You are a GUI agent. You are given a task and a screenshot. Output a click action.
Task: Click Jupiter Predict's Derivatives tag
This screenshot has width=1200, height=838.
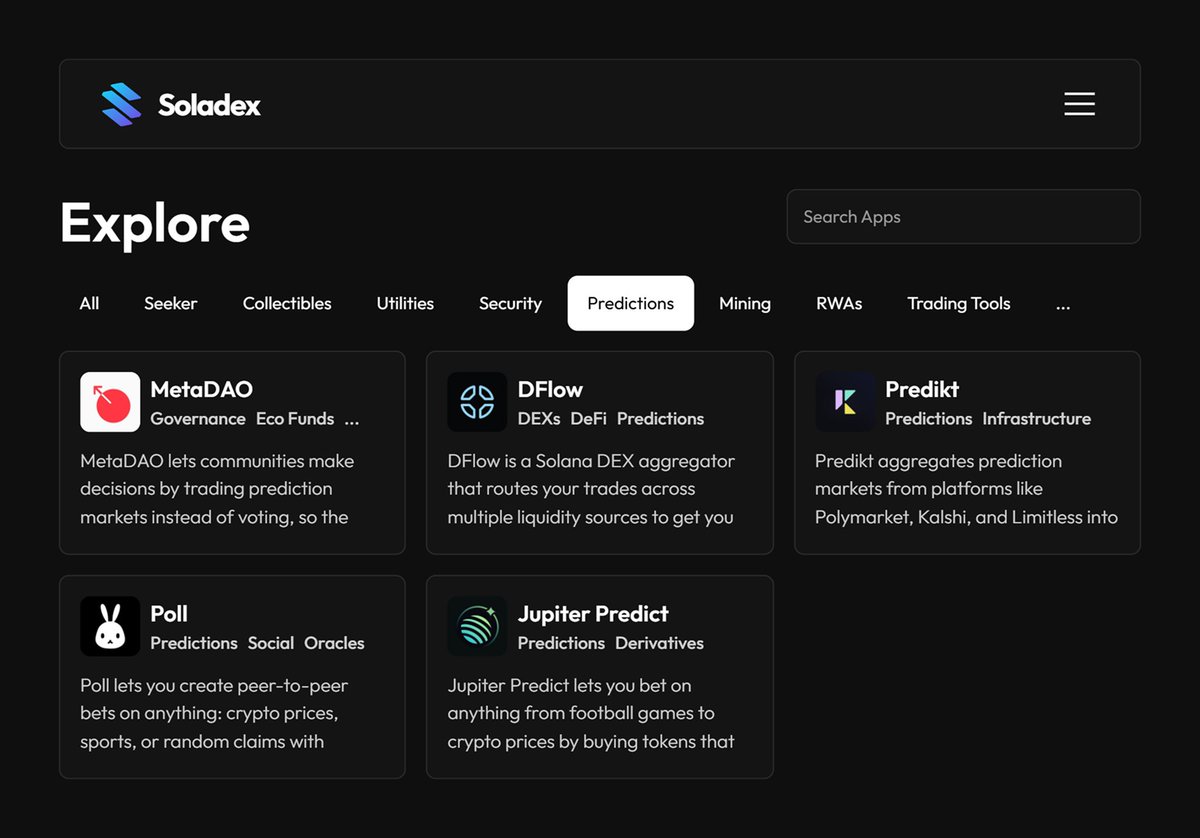pyautogui.click(x=660, y=643)
